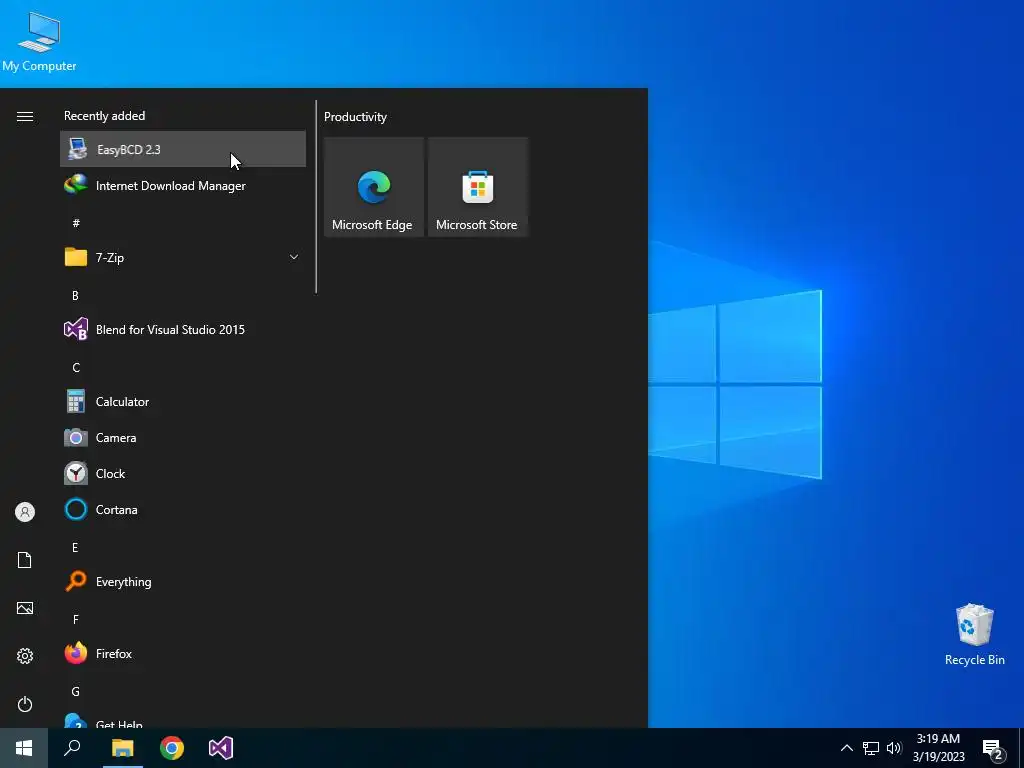Viewport: 1024px width, 768px height.
Task: Expand the Start menu hamburger
Action: [x=25, y=116]
